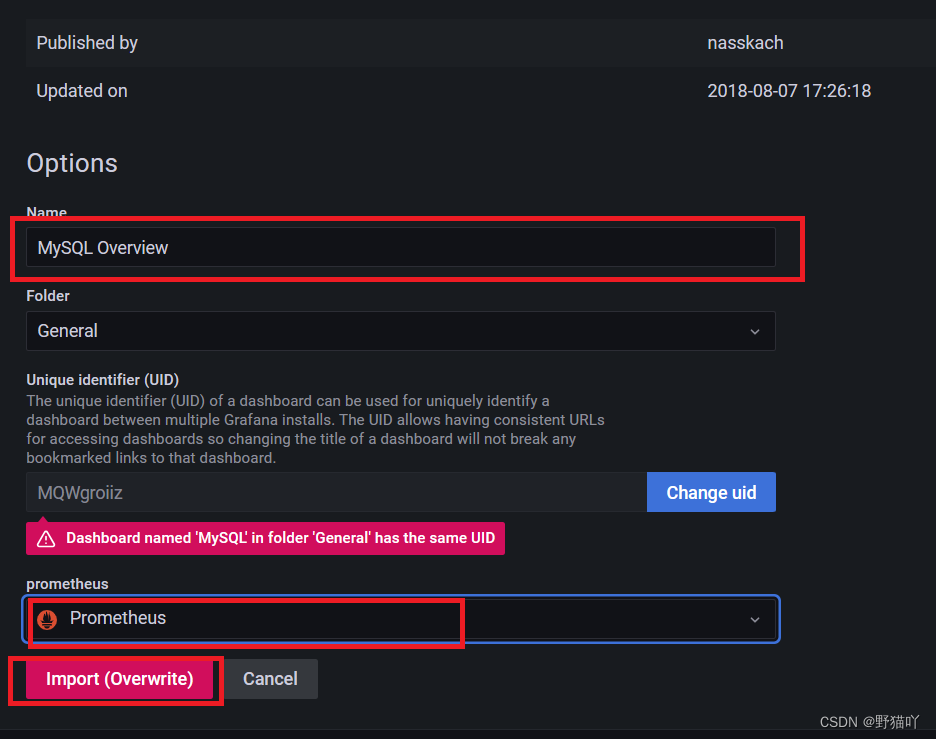936x739 pixels.
Task: Open the Folder dropdown showing General
Action: (401, 331)
